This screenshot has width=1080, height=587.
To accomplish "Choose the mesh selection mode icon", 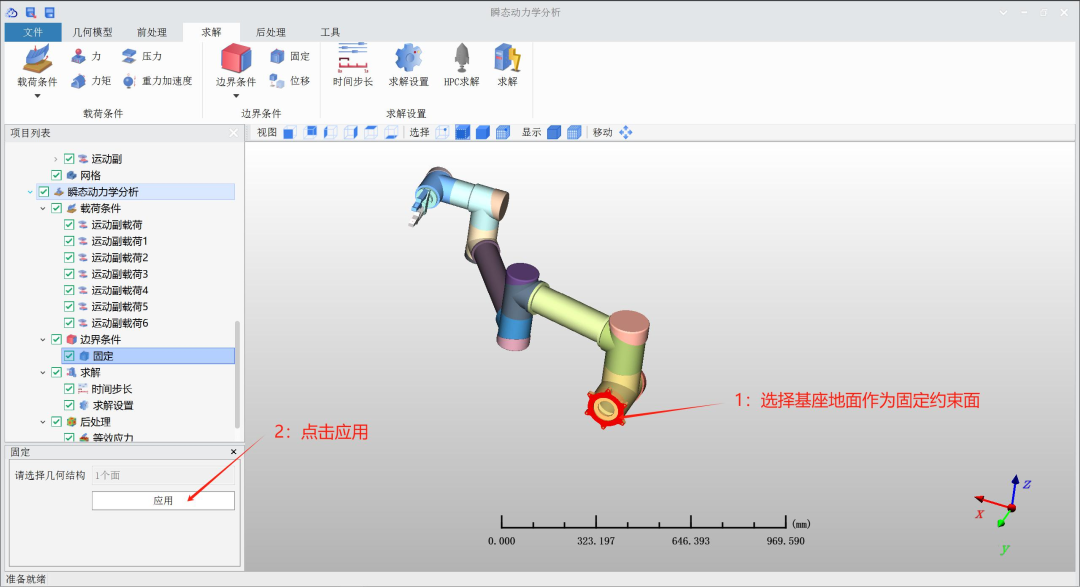I will click(503, 132).
